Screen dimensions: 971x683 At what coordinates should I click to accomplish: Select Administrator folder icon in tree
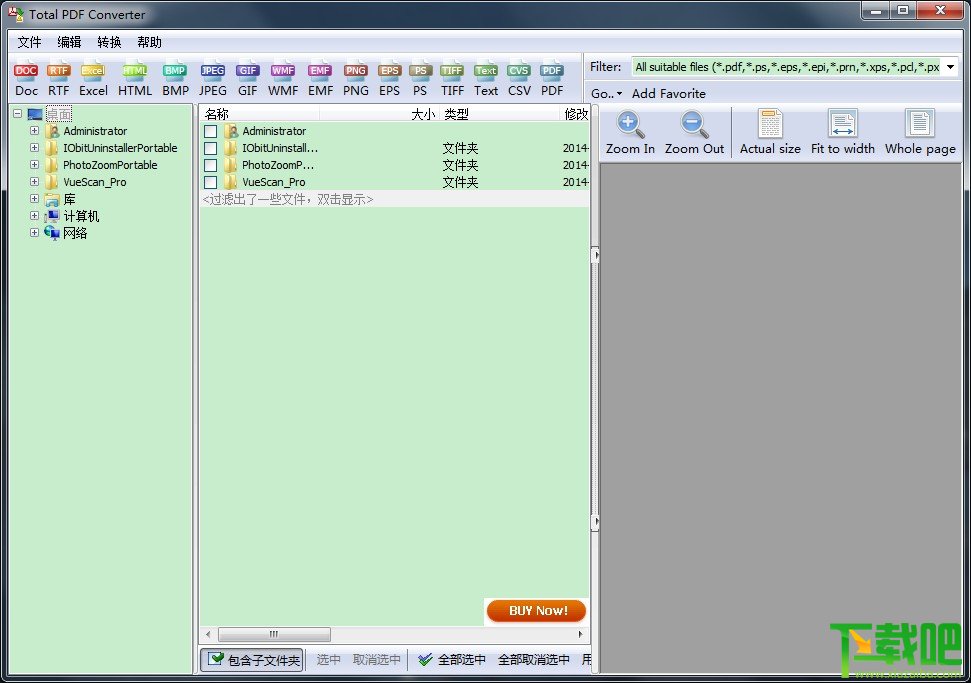coord(52,131)
